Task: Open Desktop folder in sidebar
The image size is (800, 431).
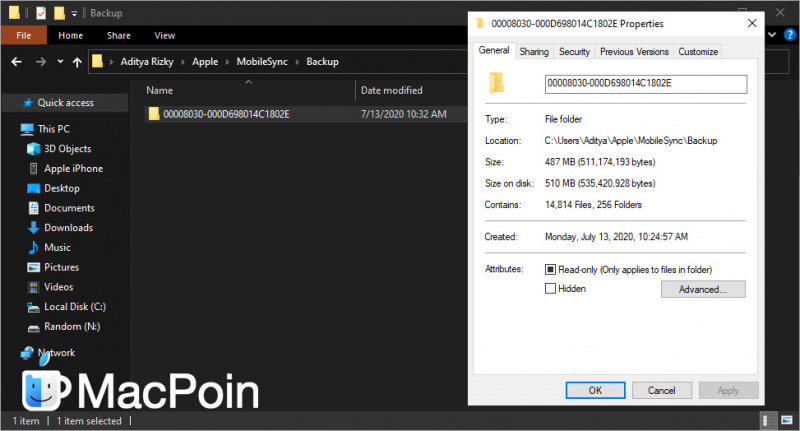Action: (62, 188)
